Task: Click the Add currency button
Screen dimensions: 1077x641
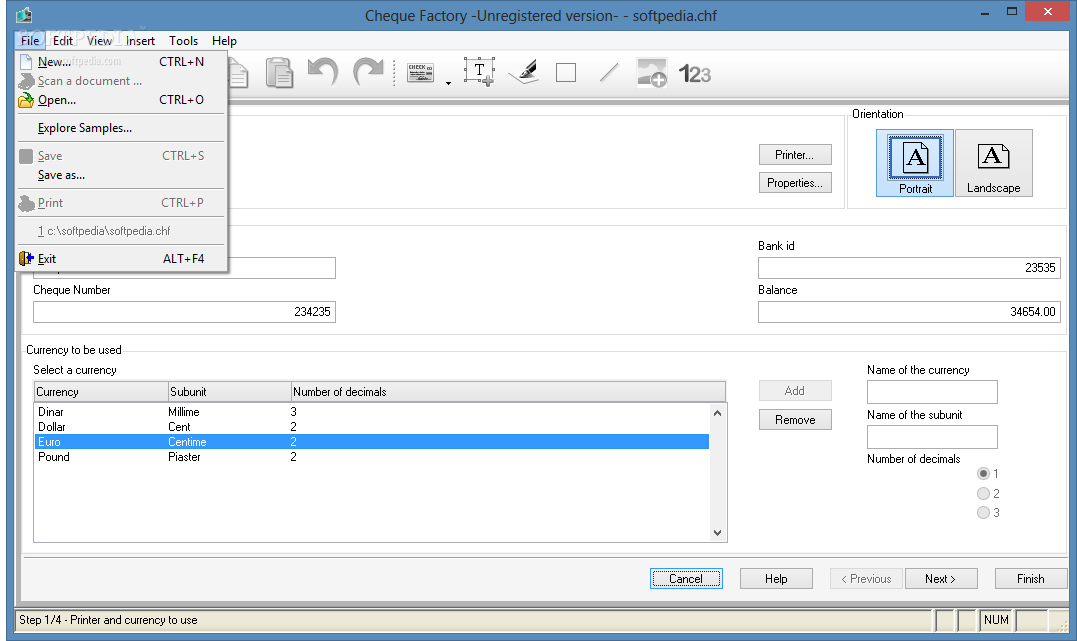Action: coord(795,391)
